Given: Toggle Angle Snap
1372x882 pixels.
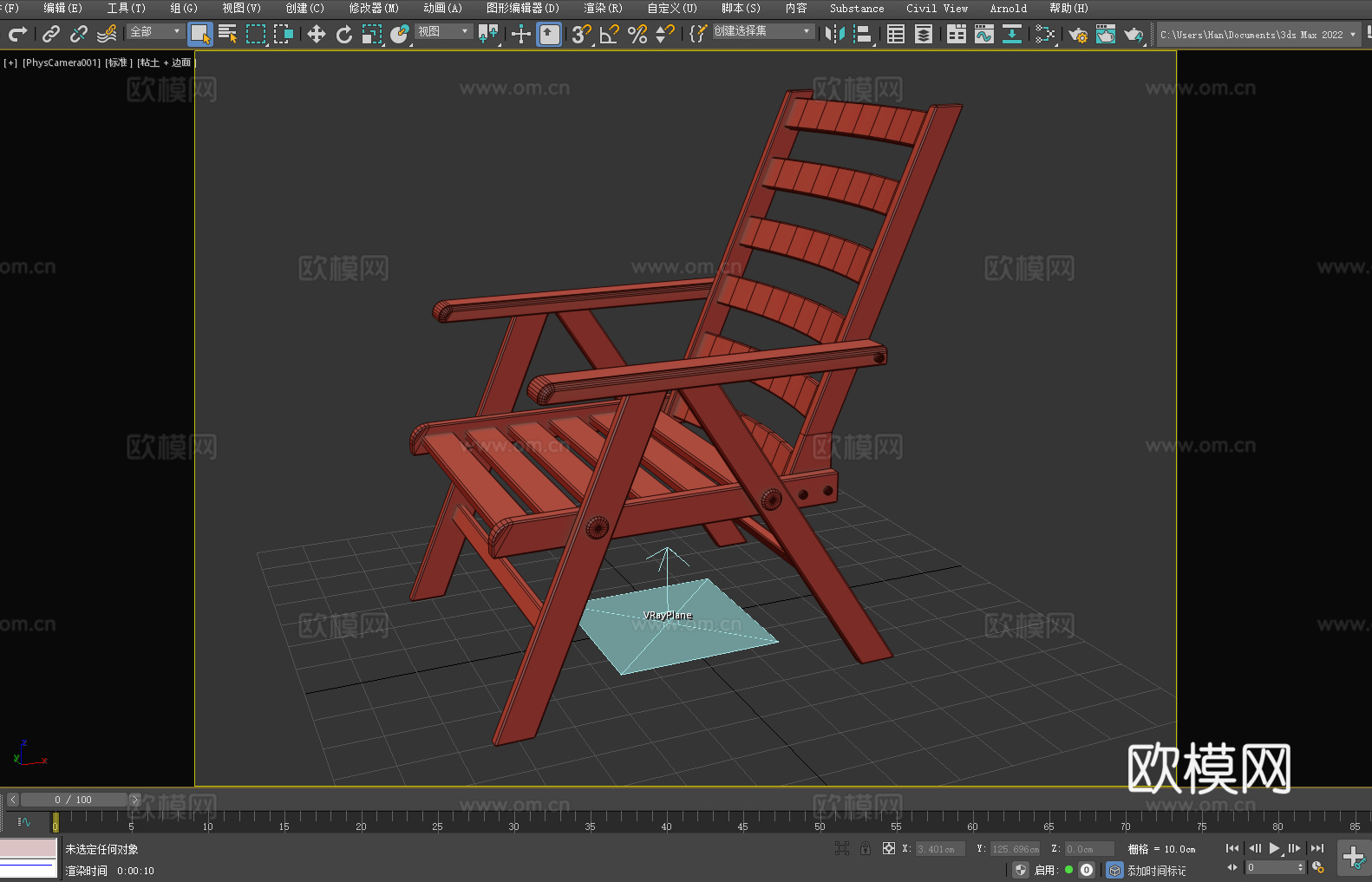Looking at the screenshot, I should click(x=609, y=34).
